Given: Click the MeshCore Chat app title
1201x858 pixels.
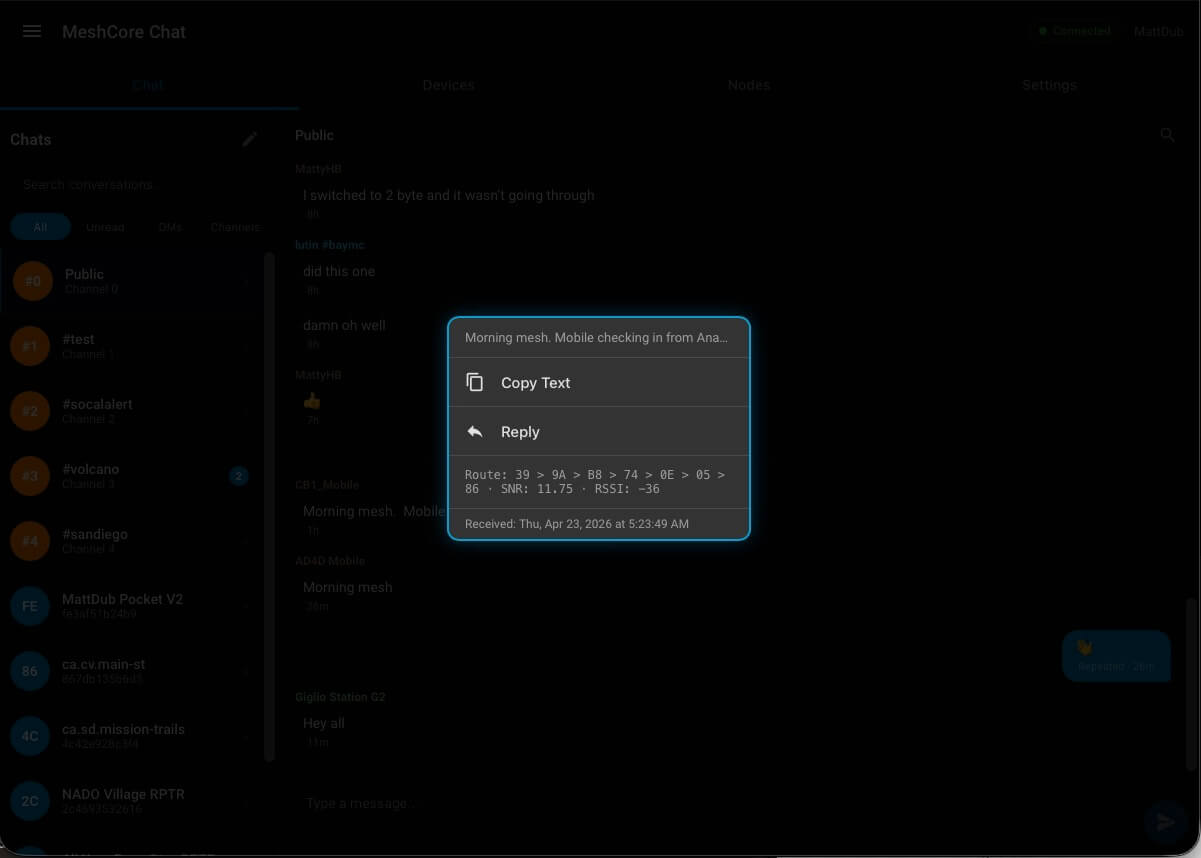Looking at the screenshot, I should tap(124, 32).
